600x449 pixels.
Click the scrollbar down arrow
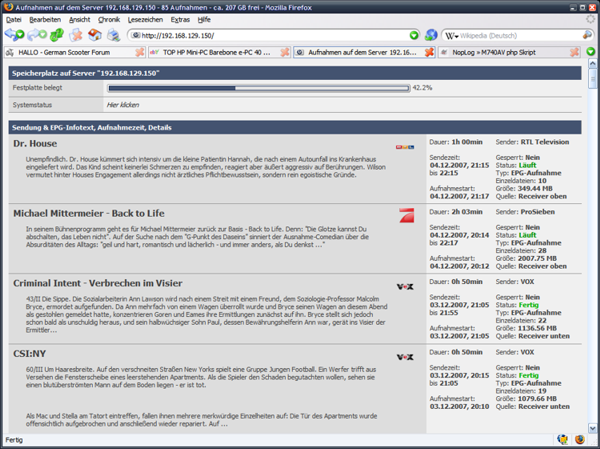click(592, 428)
